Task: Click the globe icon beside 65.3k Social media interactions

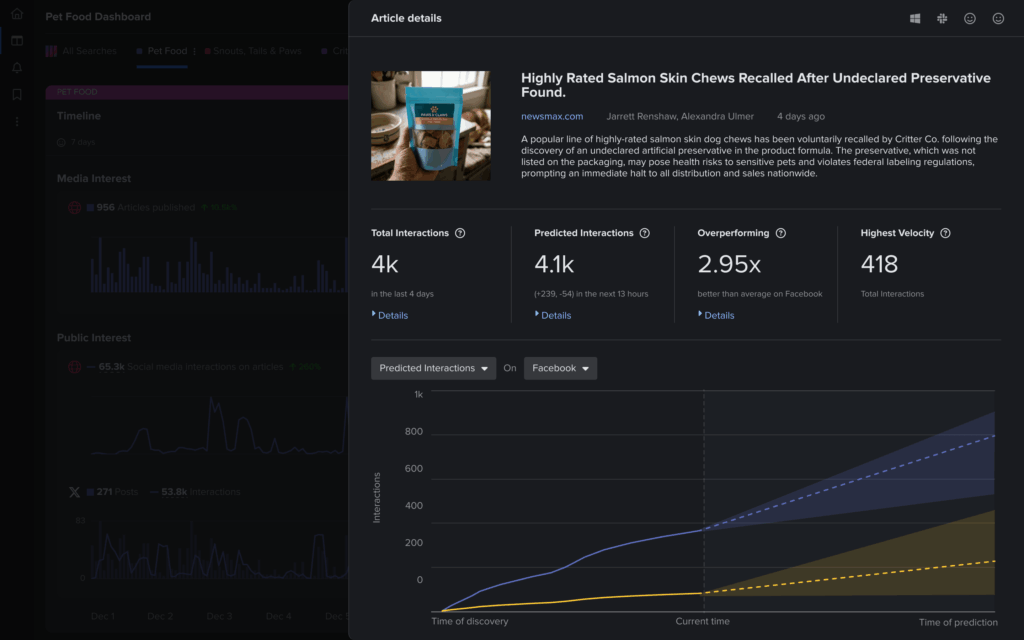Action: point(74,367)
